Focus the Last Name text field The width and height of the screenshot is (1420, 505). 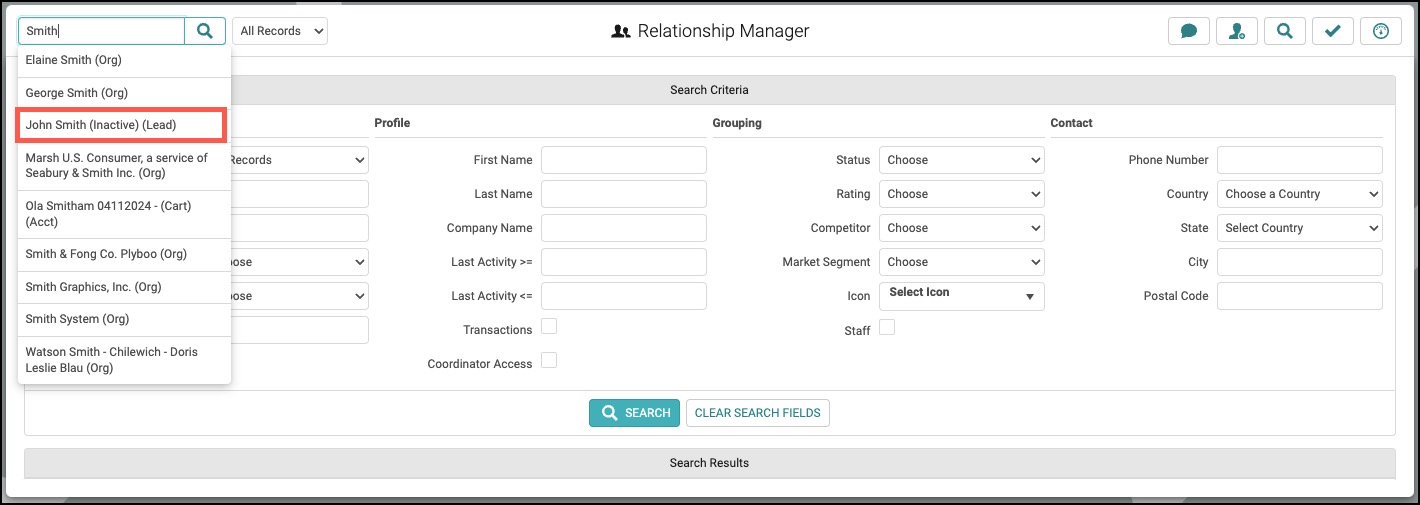[x=624, y=194]
